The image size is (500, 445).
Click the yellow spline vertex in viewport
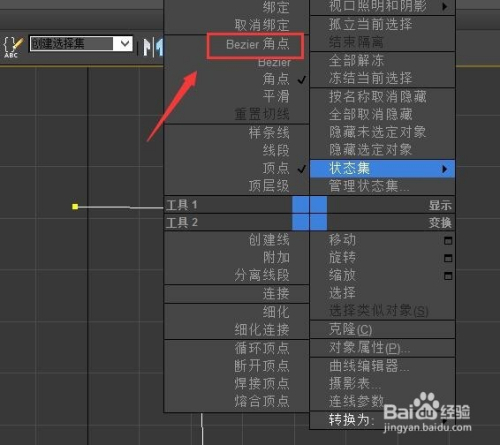(75, 207)
